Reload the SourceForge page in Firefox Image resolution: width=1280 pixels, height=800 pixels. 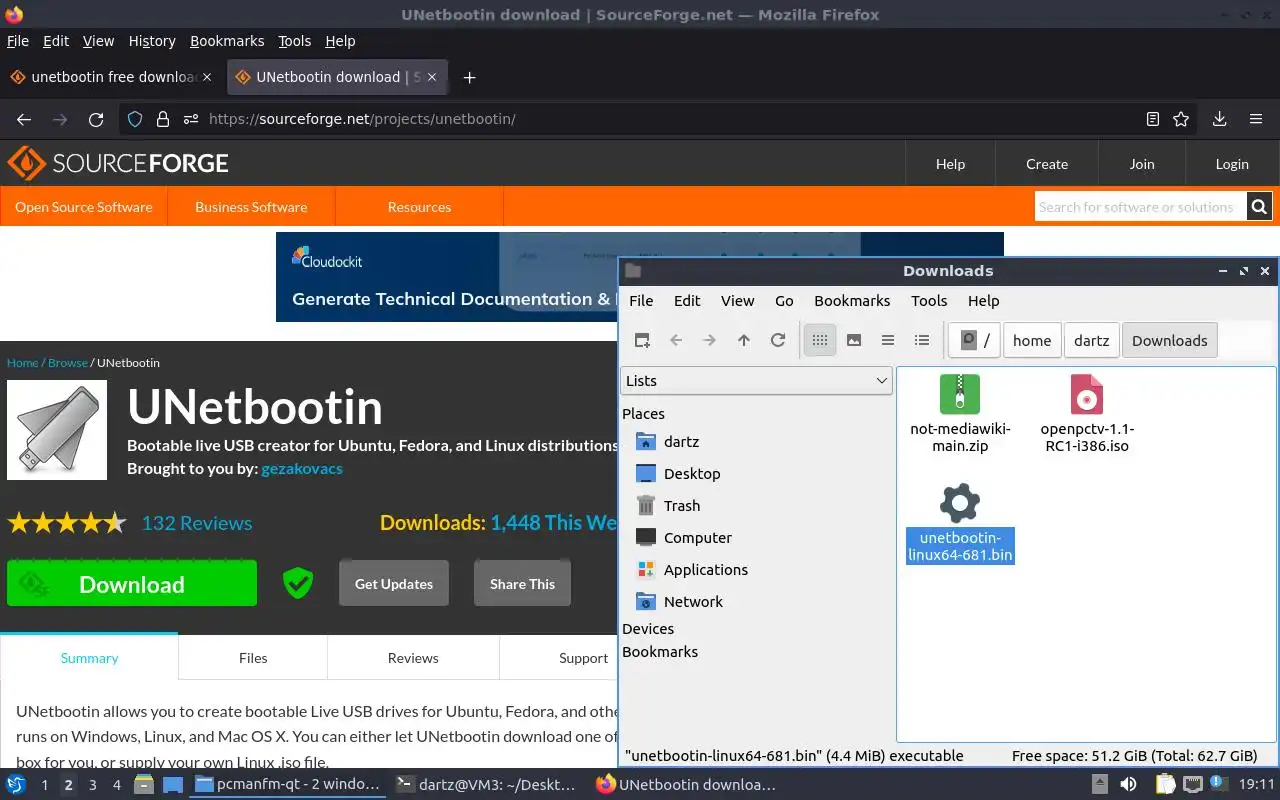96,119
